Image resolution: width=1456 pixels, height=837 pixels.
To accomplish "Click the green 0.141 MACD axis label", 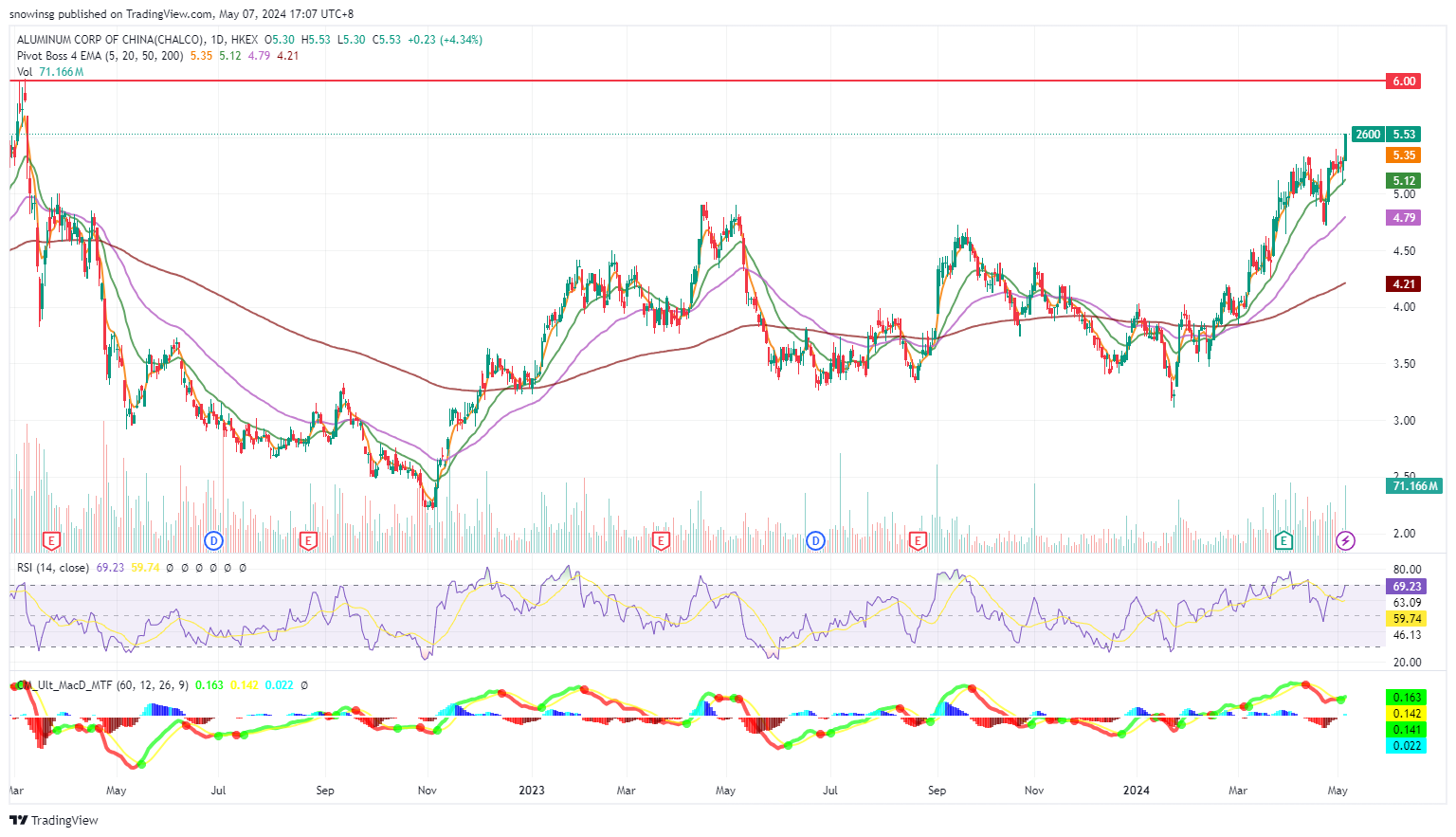I will point(1407,730).
